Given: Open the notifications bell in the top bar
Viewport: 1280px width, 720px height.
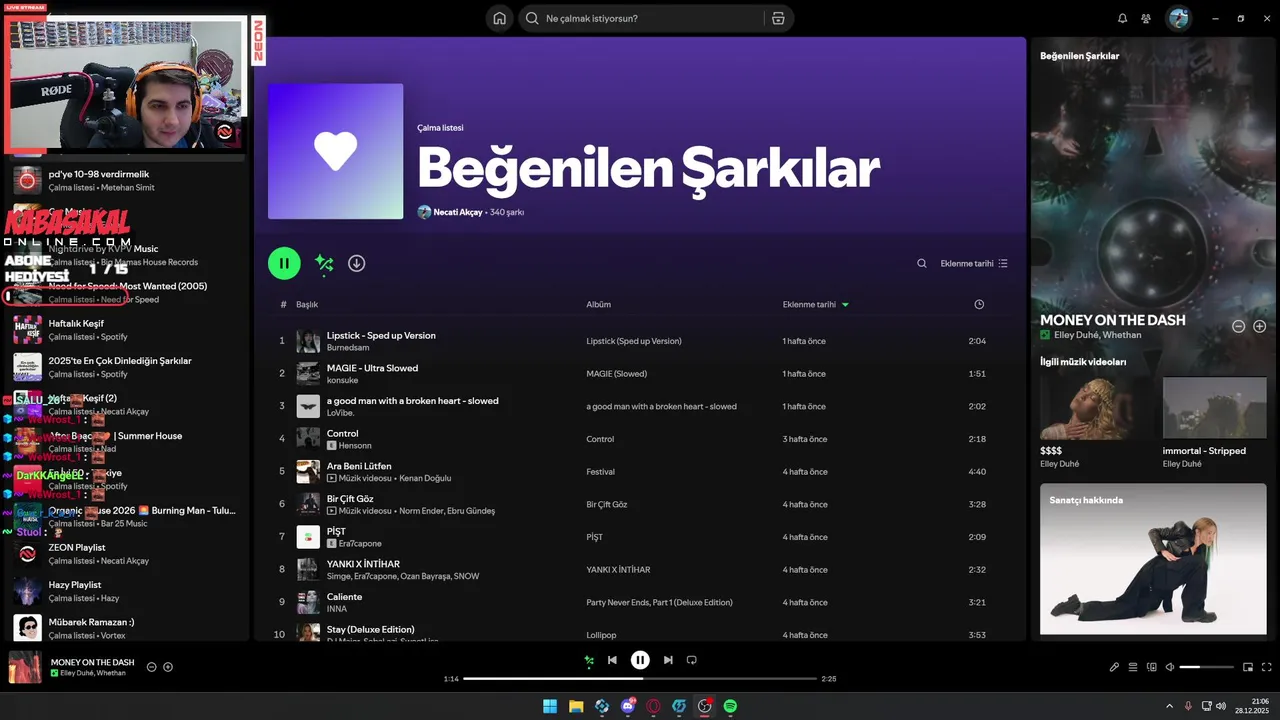Looking at the screenshot, I should coord(1122,18).
